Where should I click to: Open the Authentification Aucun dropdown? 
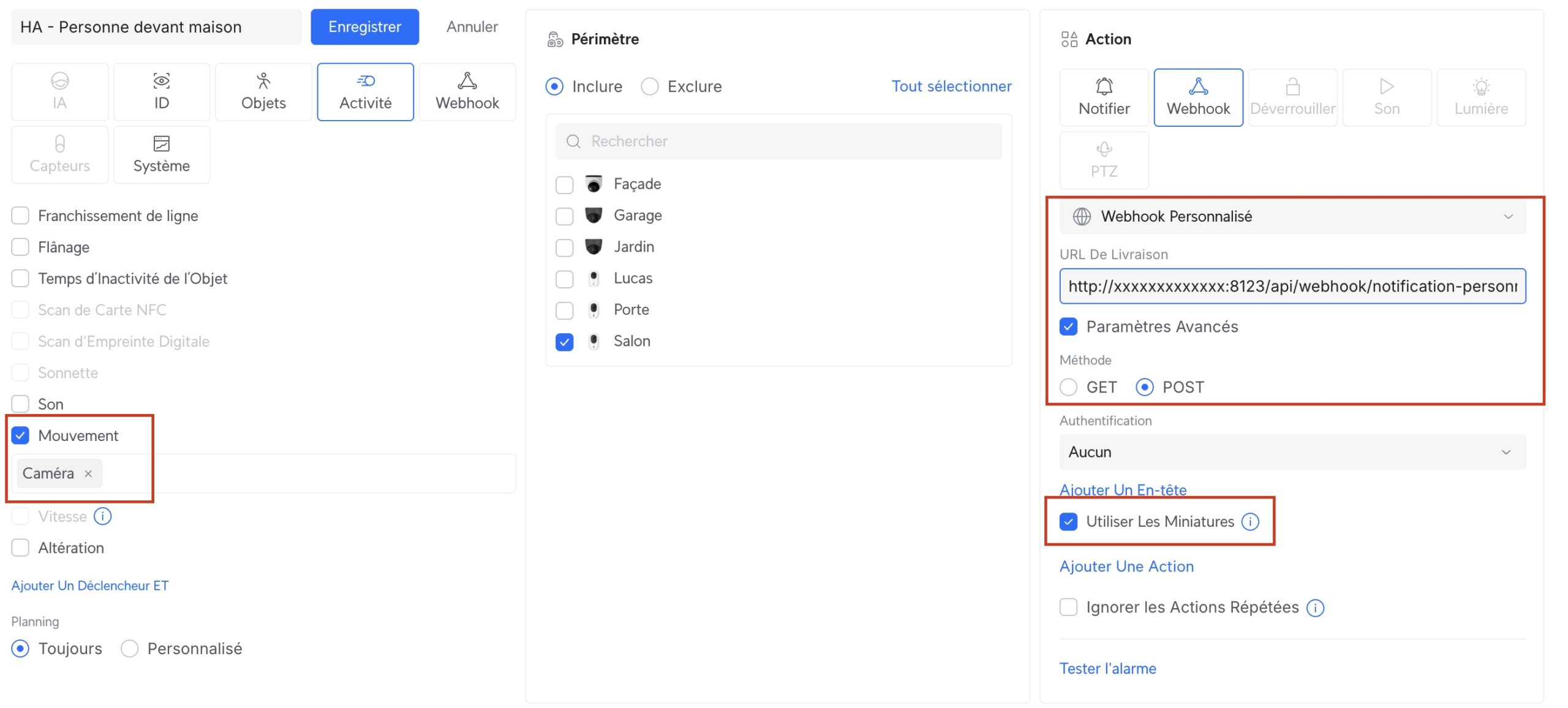point(1292,452)
